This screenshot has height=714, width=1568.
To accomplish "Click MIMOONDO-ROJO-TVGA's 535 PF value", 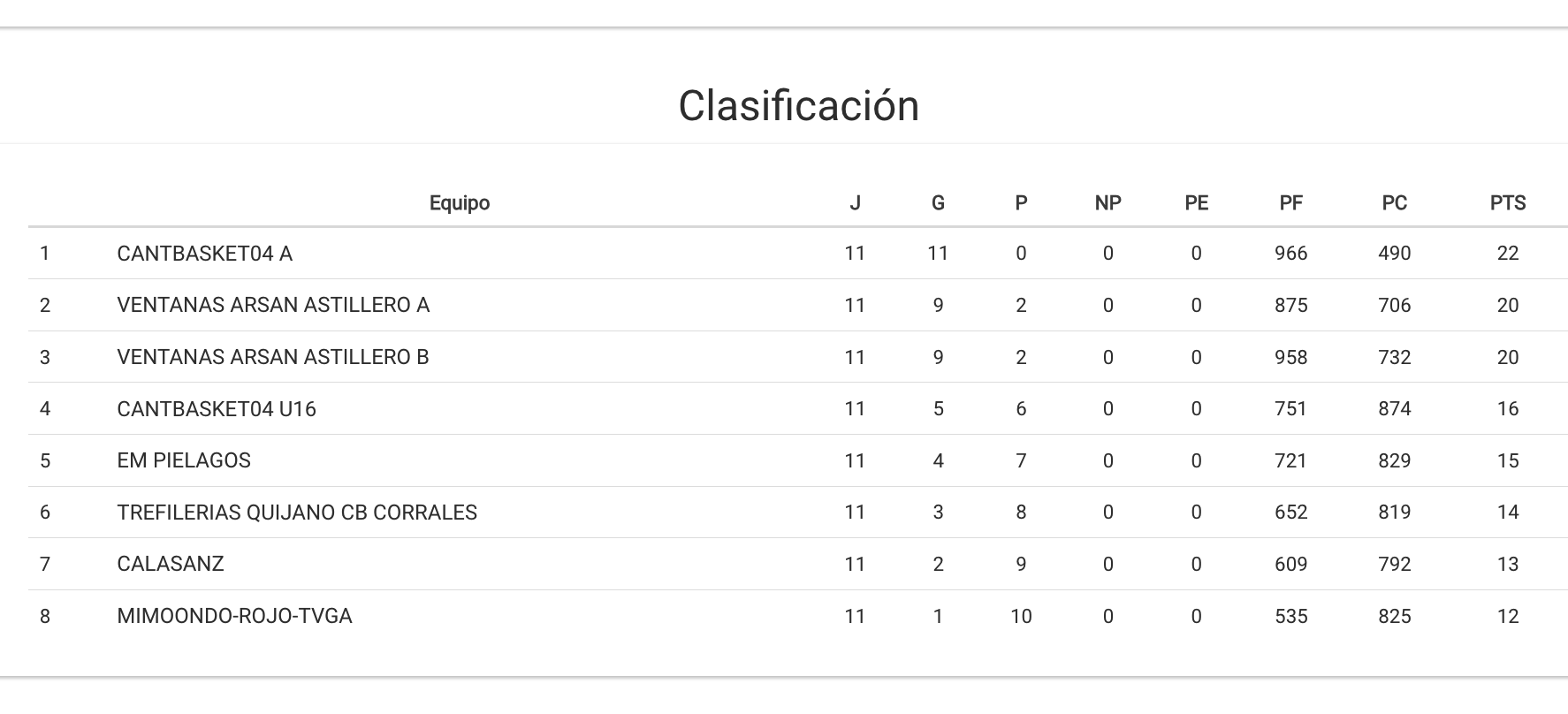I will 1290,616.
